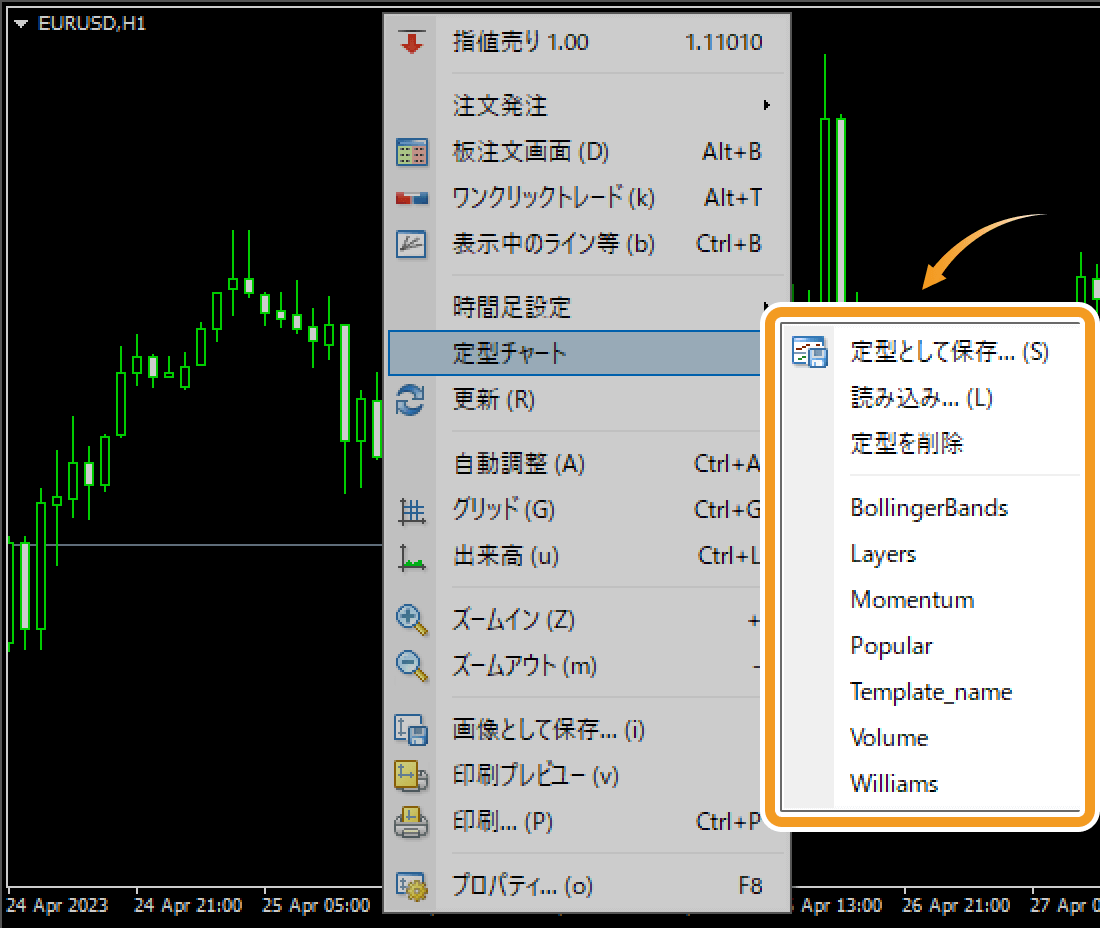
Task: Click the Print Preview icon
Action: click(x=411, y=776)
